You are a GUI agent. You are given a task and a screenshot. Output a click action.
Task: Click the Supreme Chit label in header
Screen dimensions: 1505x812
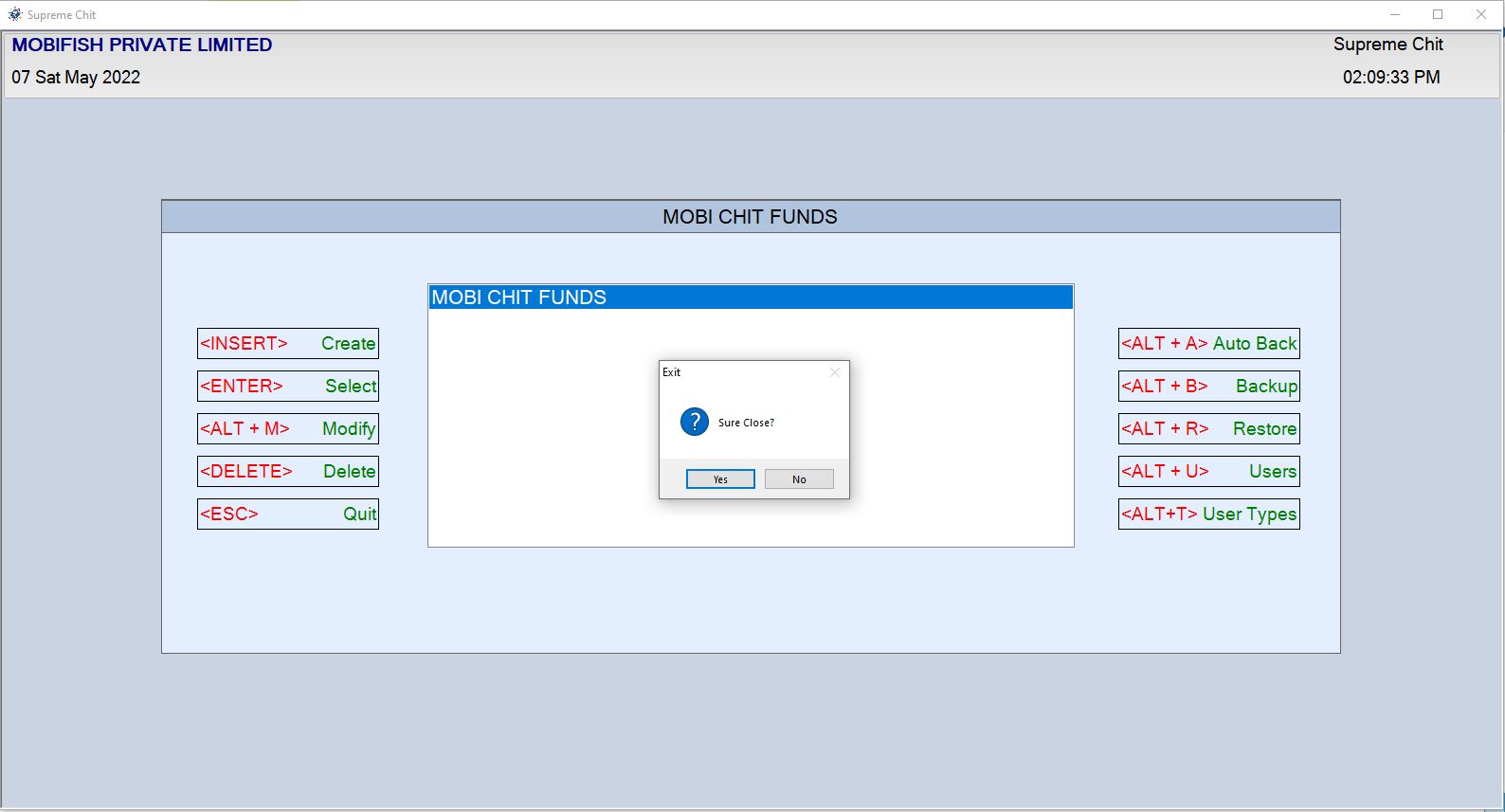(x=1388, y=45)
